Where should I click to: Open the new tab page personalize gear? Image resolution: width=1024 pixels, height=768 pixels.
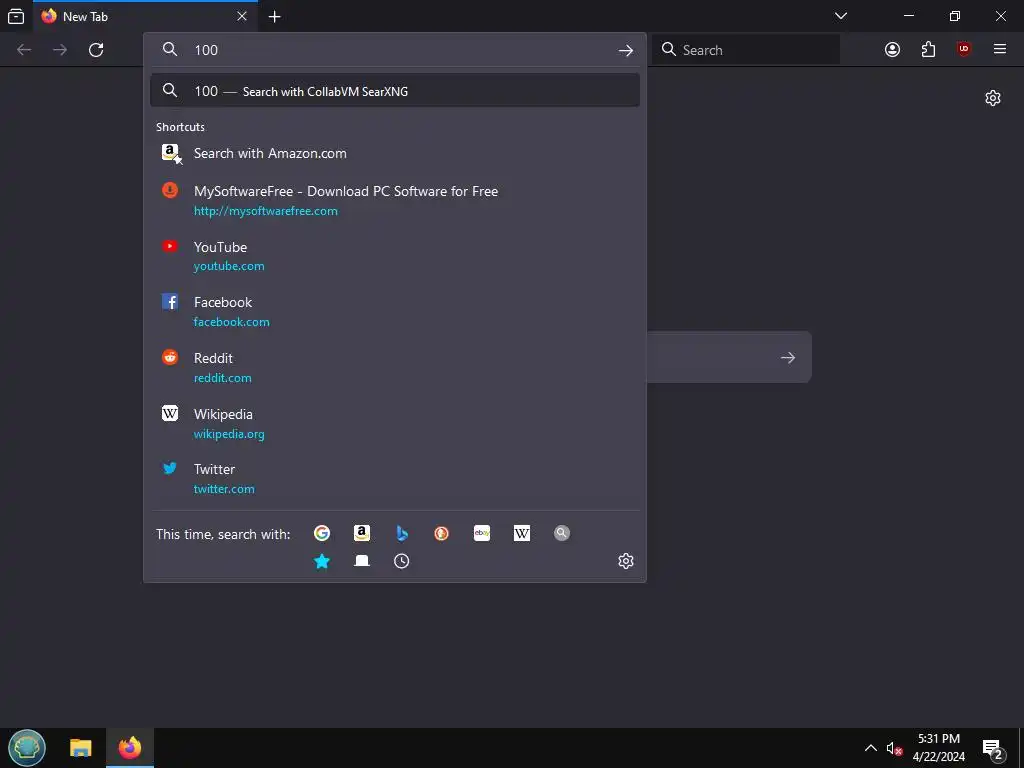point(993,98)
